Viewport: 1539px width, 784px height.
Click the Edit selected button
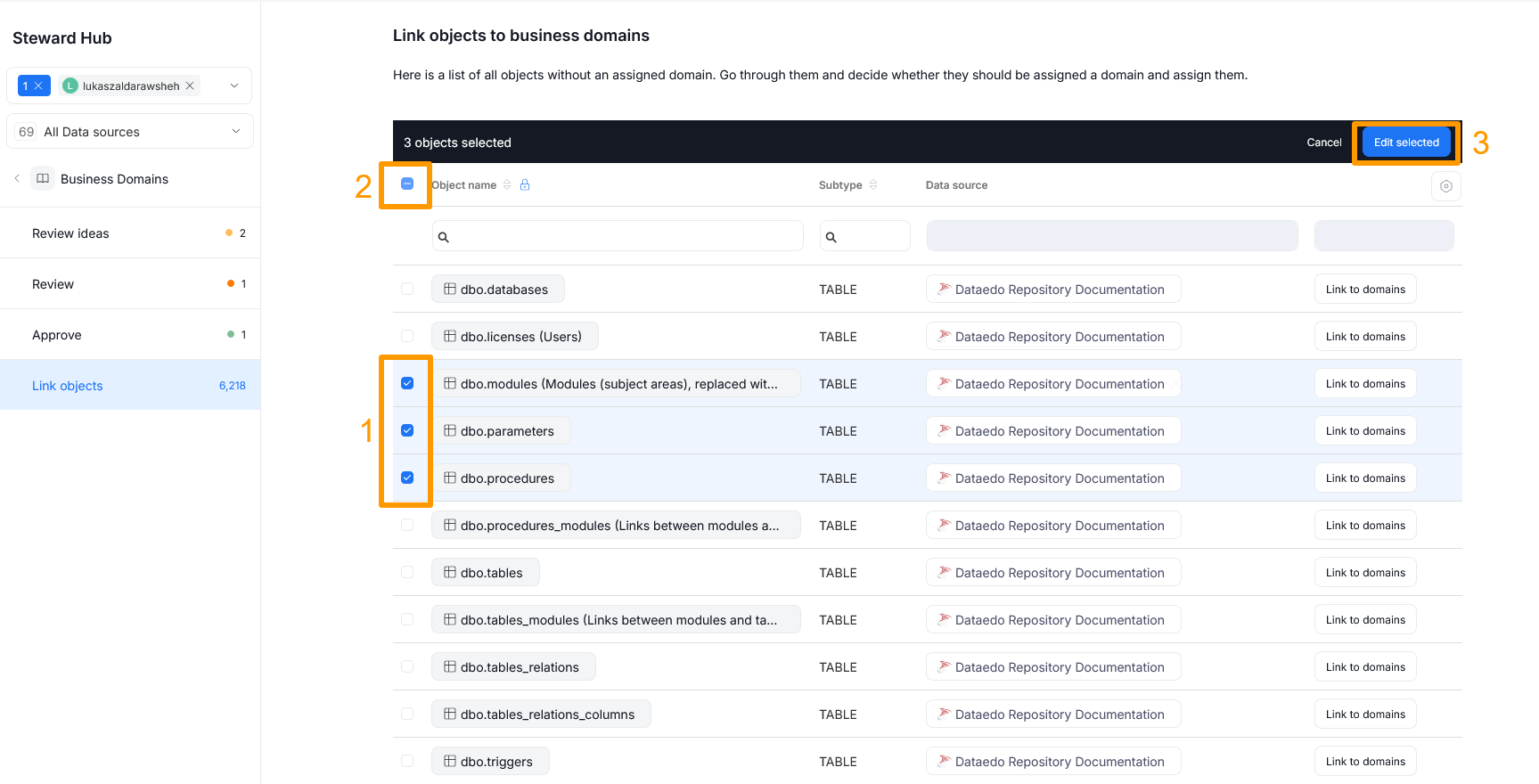pyautogui.click(x=1406, y=143)
